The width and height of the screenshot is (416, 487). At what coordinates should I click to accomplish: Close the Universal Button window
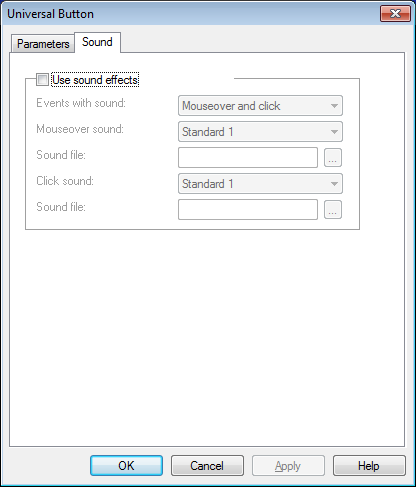tap(395, 14)
